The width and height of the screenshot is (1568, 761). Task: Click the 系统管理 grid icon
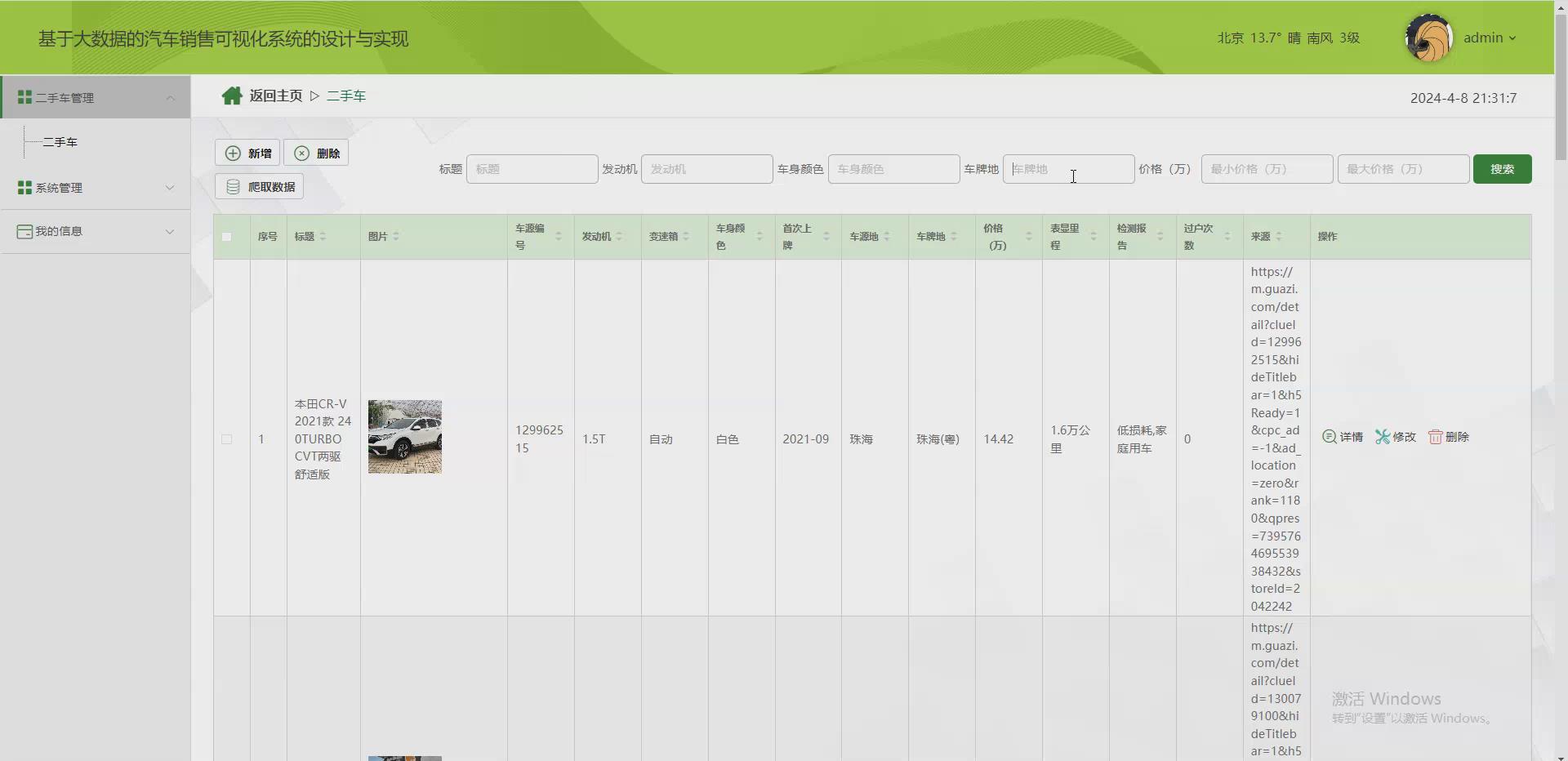pyautogui.click(x=24, y=188)
